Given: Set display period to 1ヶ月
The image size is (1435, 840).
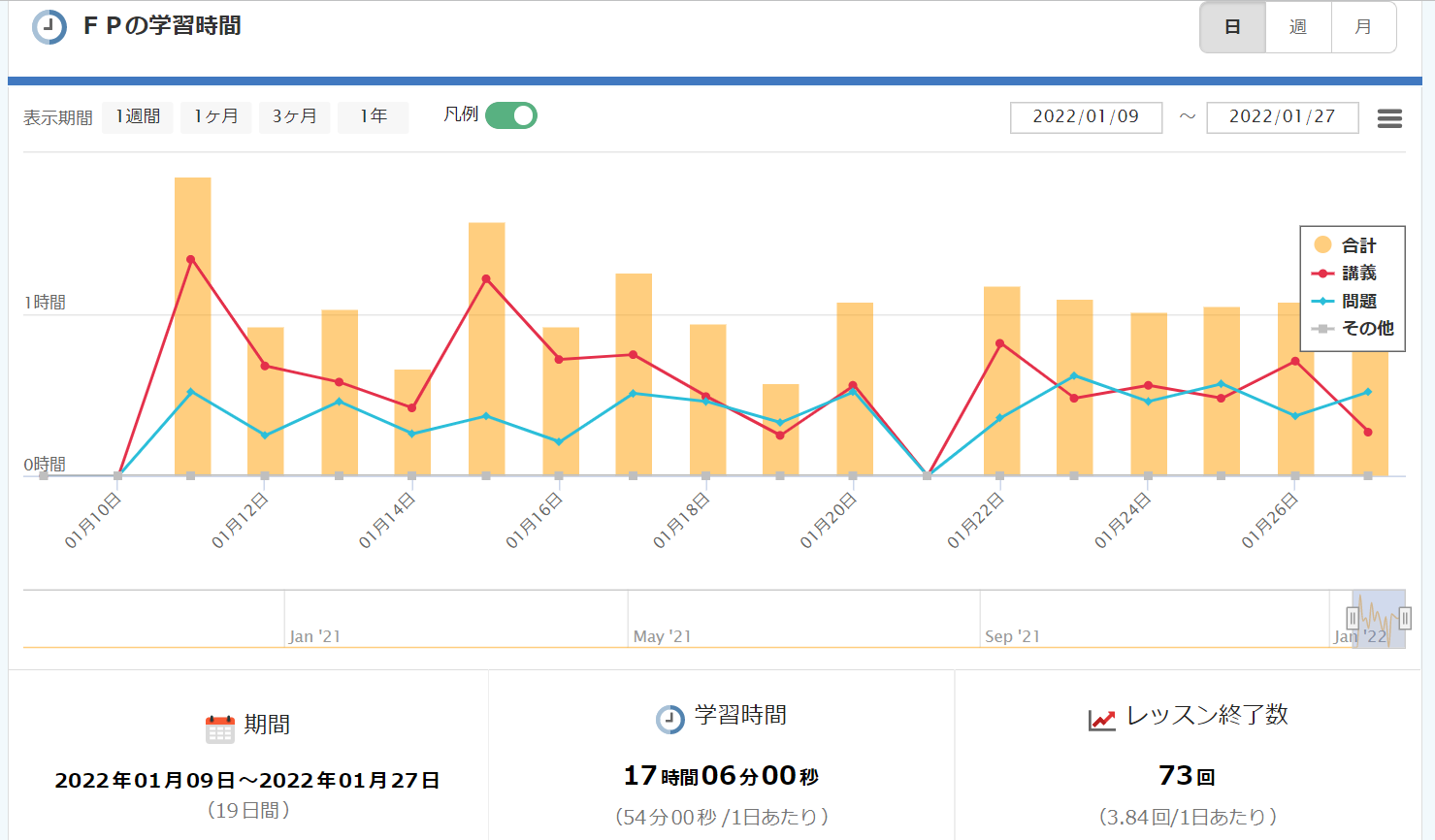Looking at the screenshot, I should [x=216, y=116].
